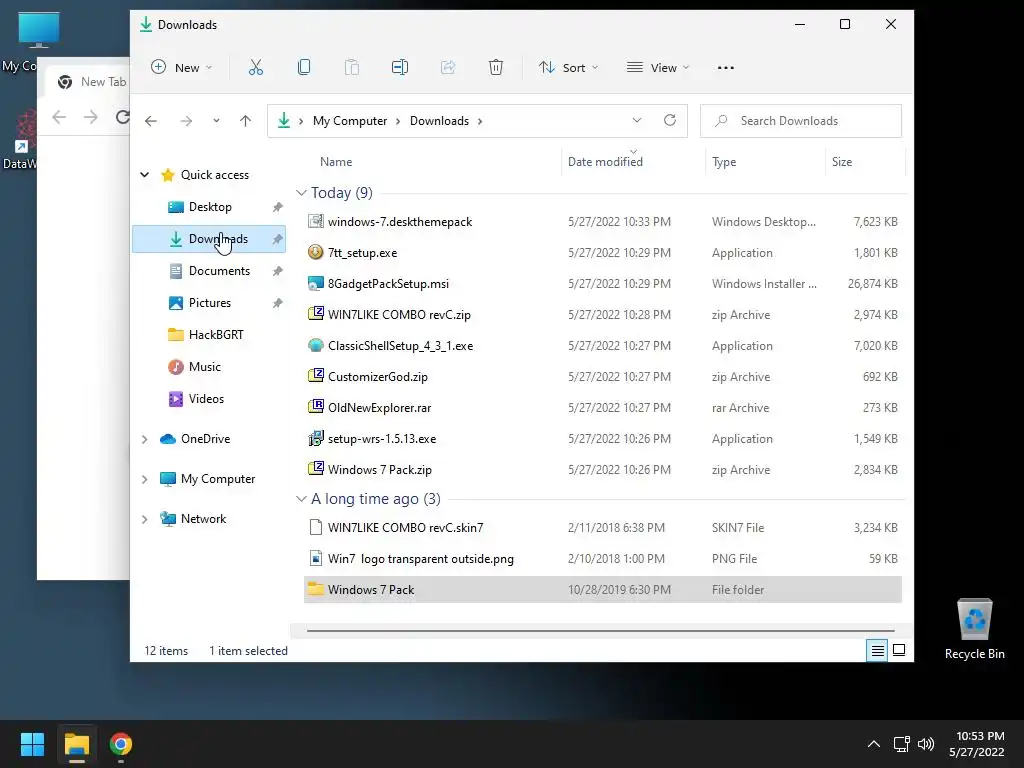Select setup-wrs-1.5.13.exe file icon
1024x768 pixels.
click(315, 438)
